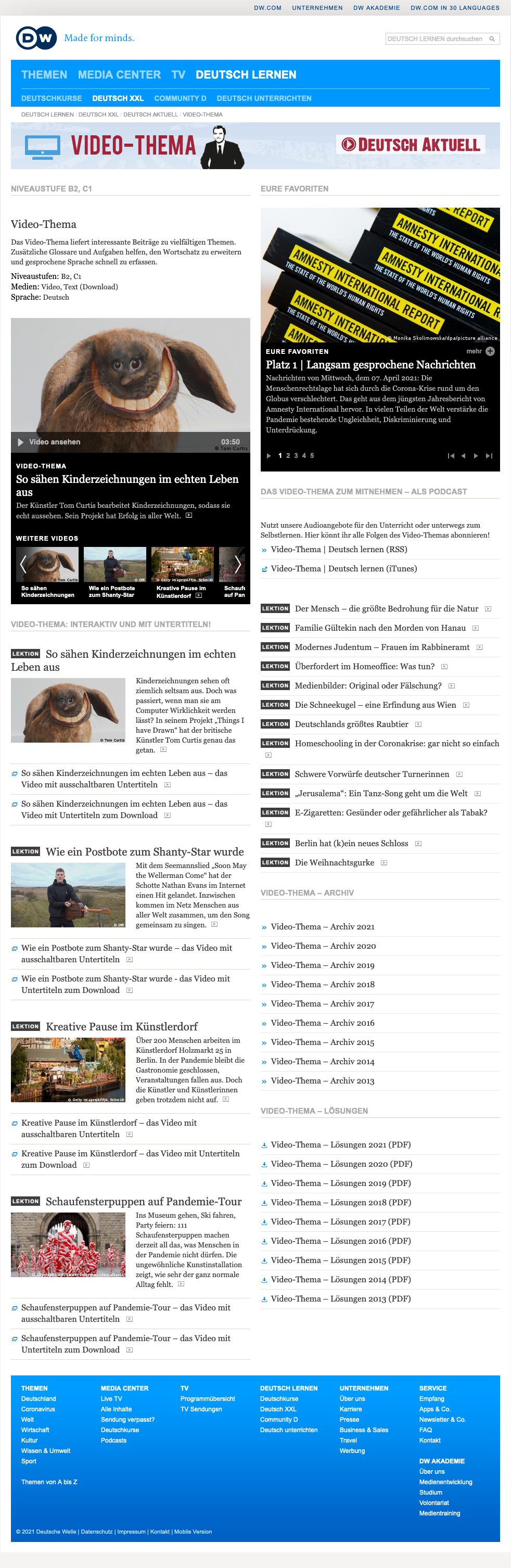Open the DEUTSCH LERNEN main menu
Screen dimensions: 511x1568
246,74
